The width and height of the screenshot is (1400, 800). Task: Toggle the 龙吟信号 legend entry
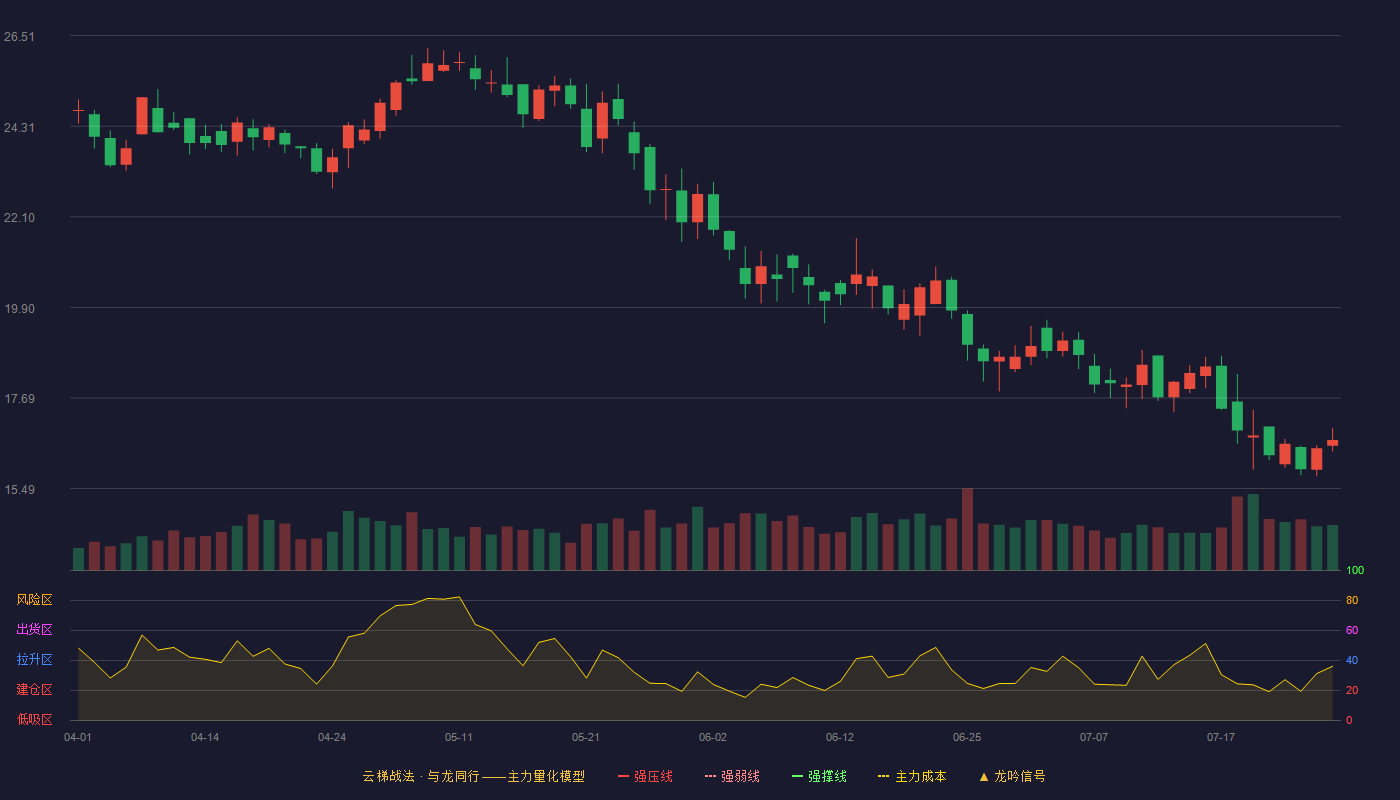(1012, 776)
